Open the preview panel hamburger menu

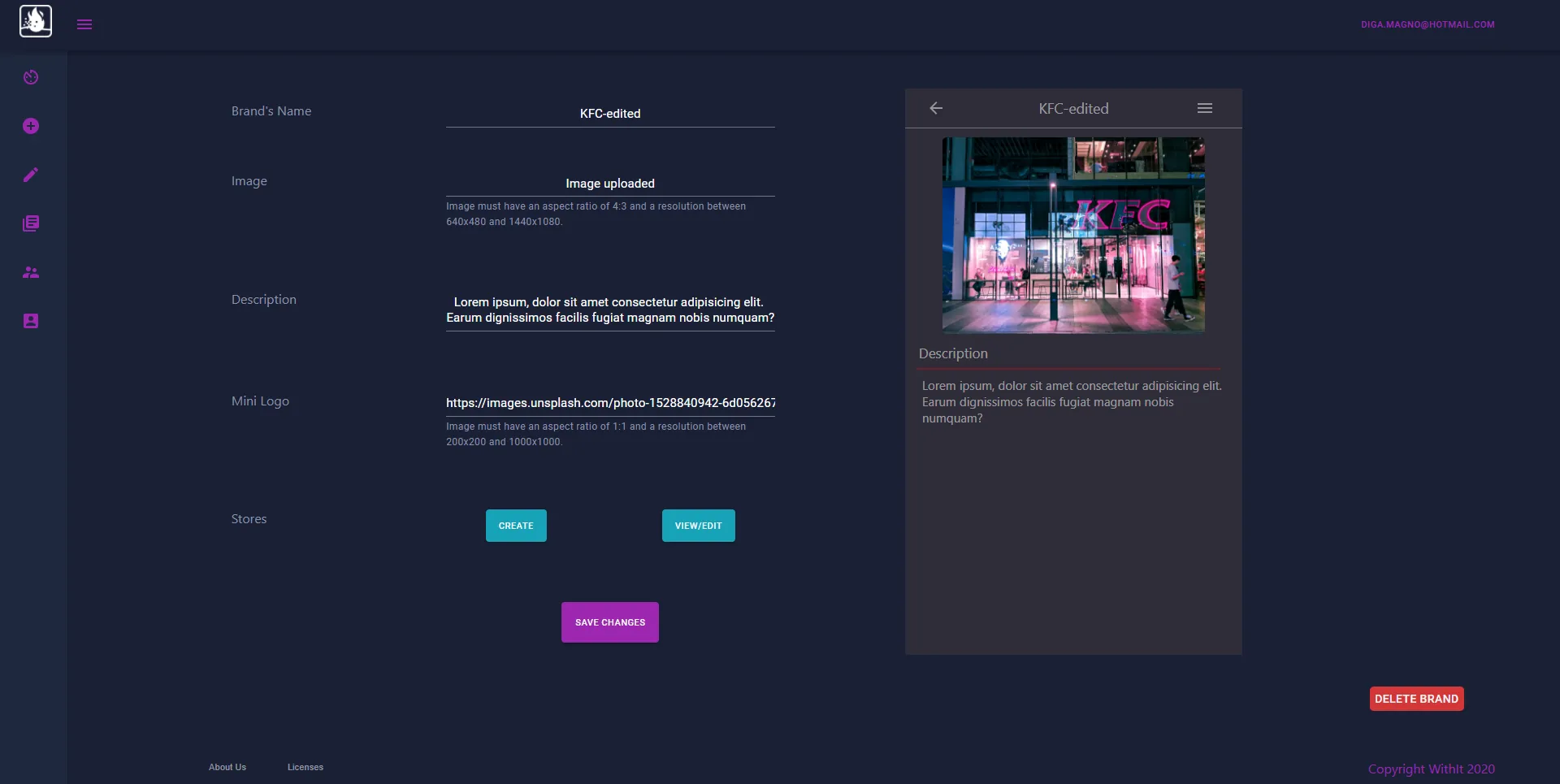click(1205, 108)
